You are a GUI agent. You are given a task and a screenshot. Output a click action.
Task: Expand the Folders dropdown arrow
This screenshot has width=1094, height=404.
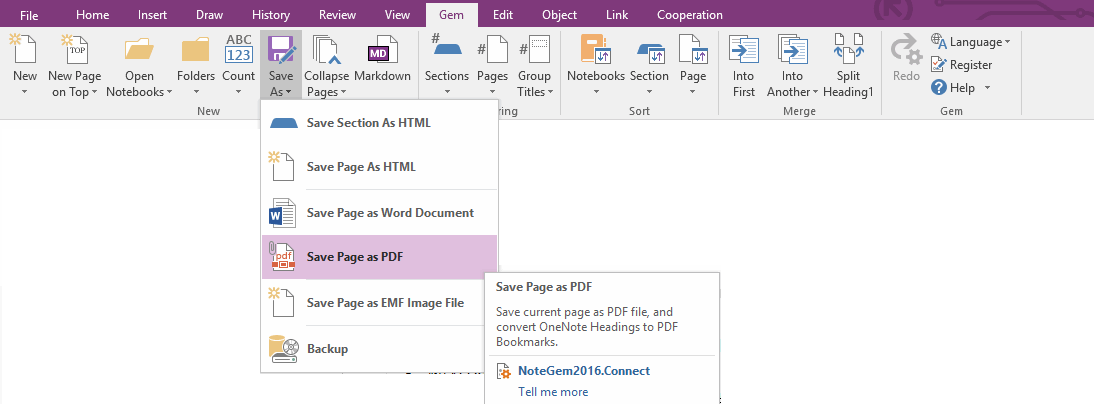[x=195, y=92]
